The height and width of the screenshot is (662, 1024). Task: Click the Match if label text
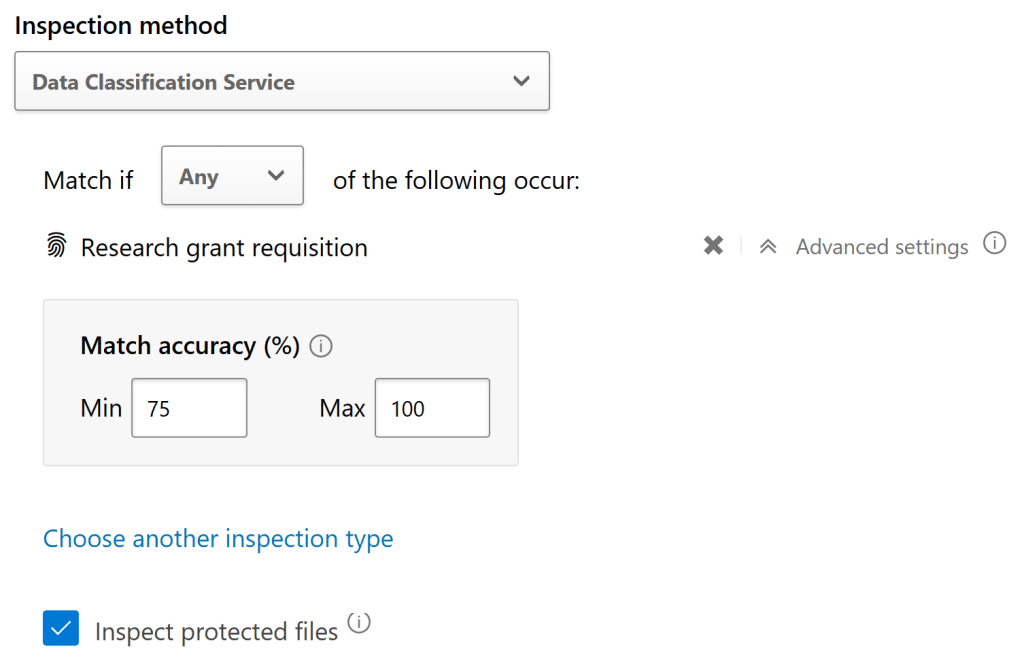coord(88,181)
